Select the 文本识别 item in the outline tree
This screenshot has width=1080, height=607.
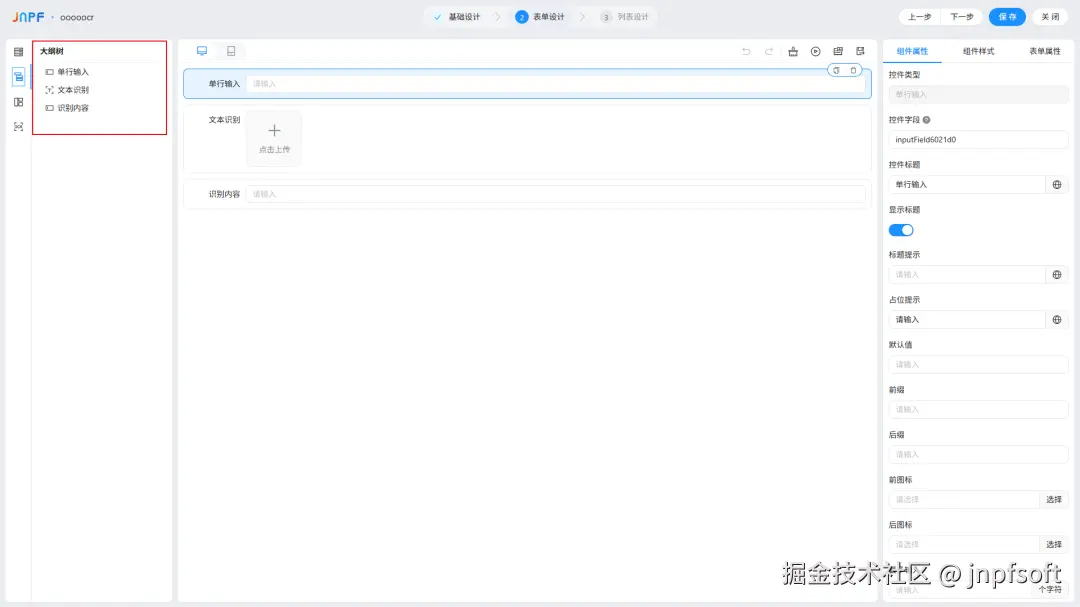pos(73,89)
